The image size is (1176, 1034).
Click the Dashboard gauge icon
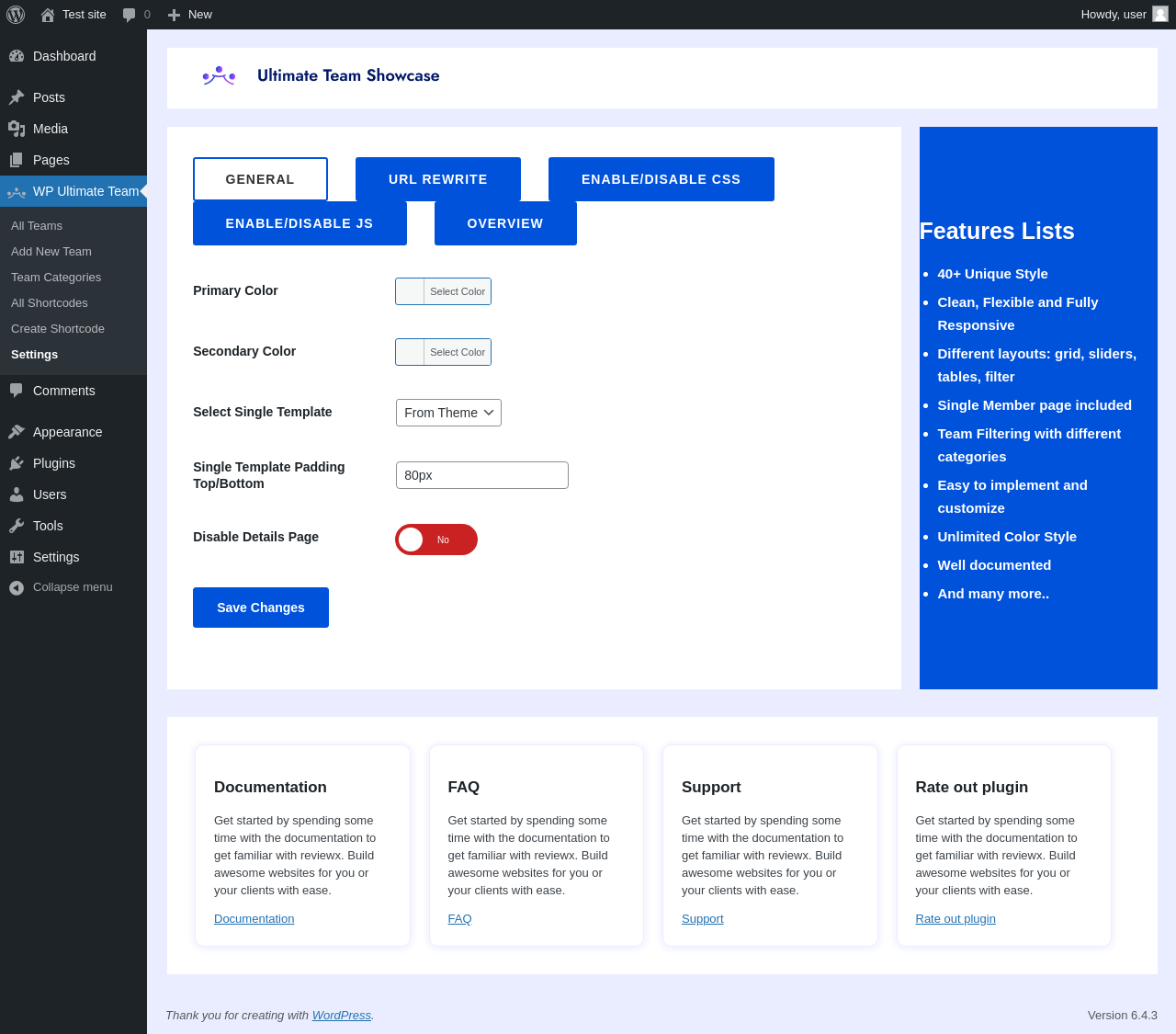17,56
